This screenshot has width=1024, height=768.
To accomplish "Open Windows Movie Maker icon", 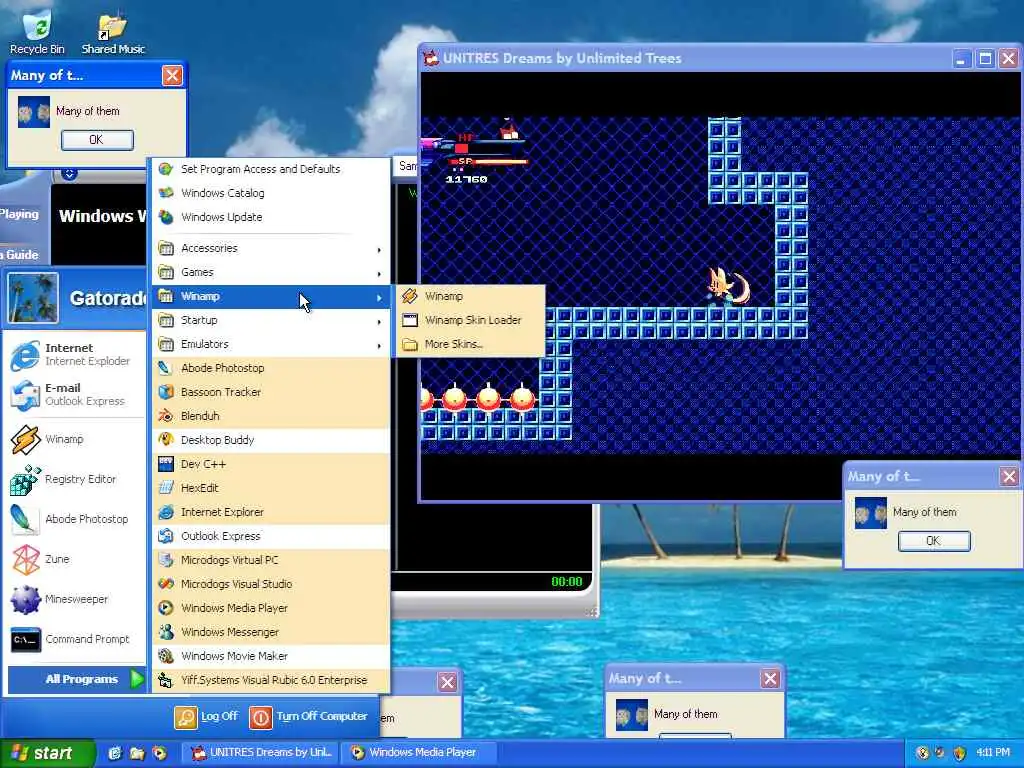I will (166, 656).
